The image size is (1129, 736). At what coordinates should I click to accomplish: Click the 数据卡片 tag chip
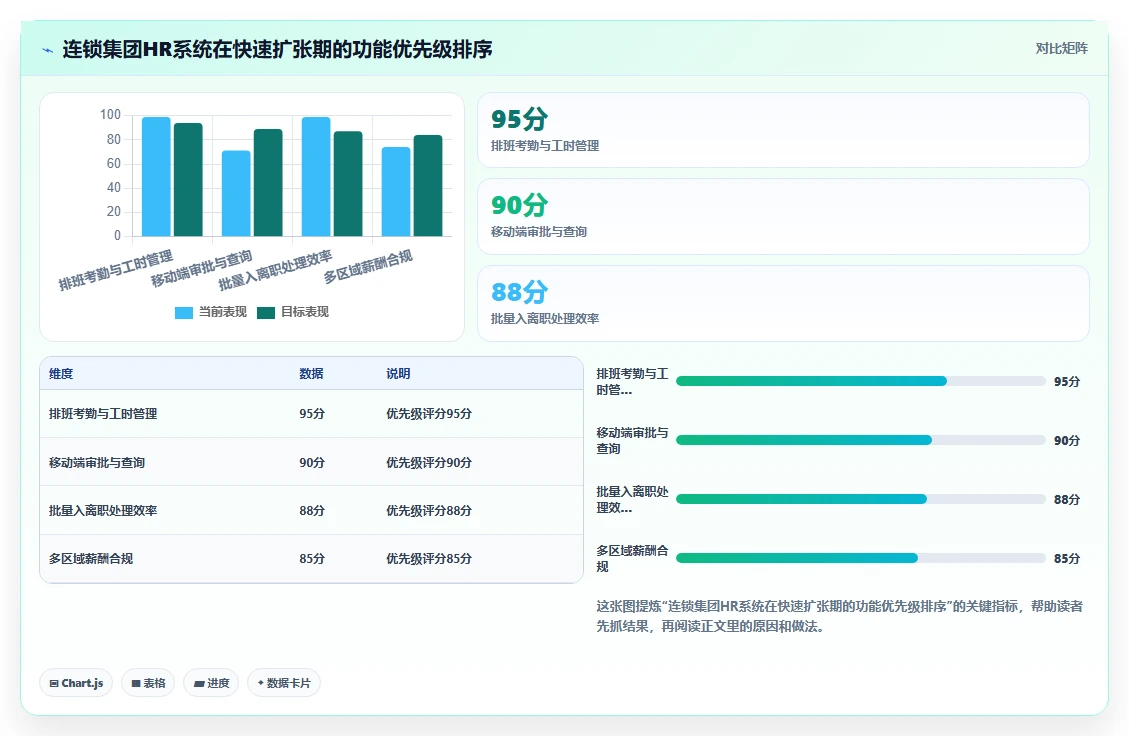click(284, 683)
